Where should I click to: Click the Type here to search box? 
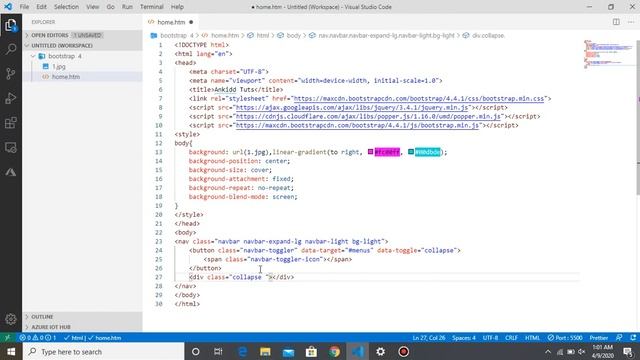point(104,351)
